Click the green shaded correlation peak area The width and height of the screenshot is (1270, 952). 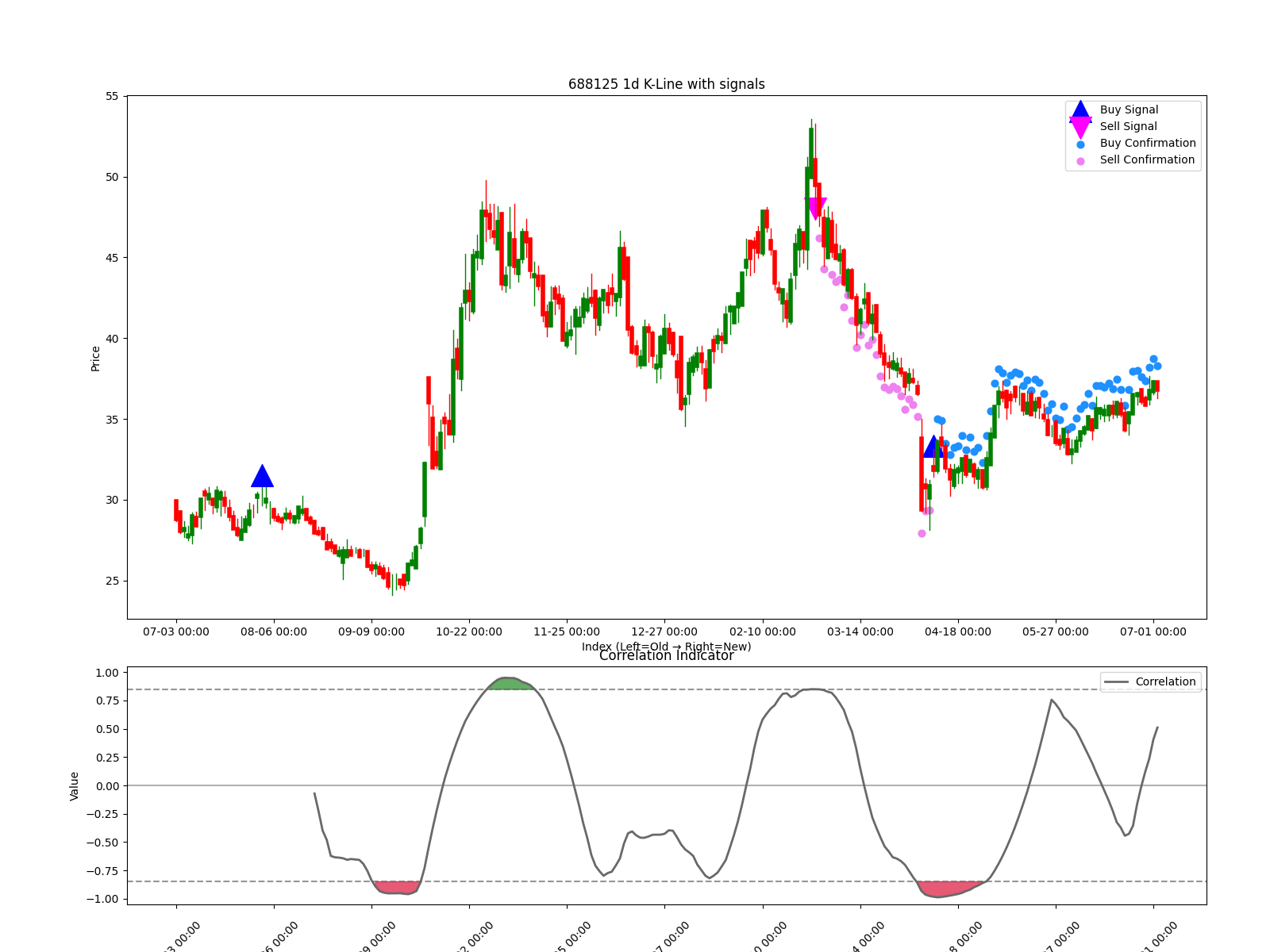click(510, 683)
